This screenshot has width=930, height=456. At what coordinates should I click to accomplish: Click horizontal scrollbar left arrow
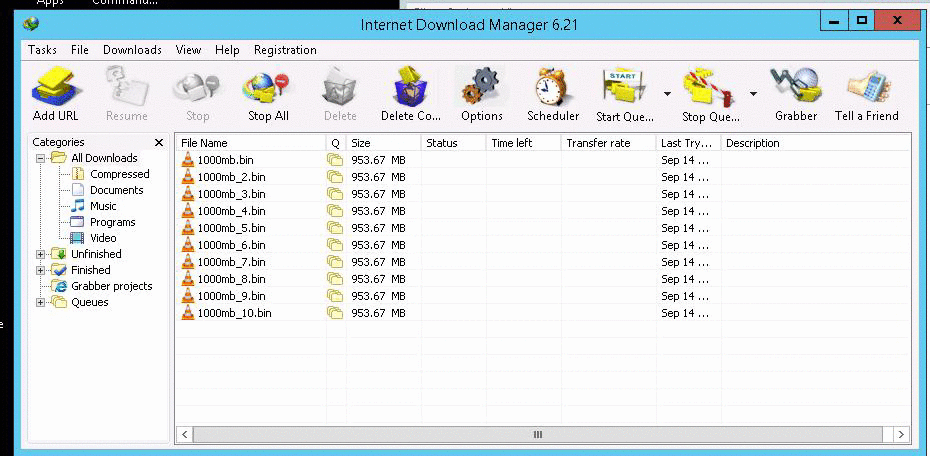184,435
